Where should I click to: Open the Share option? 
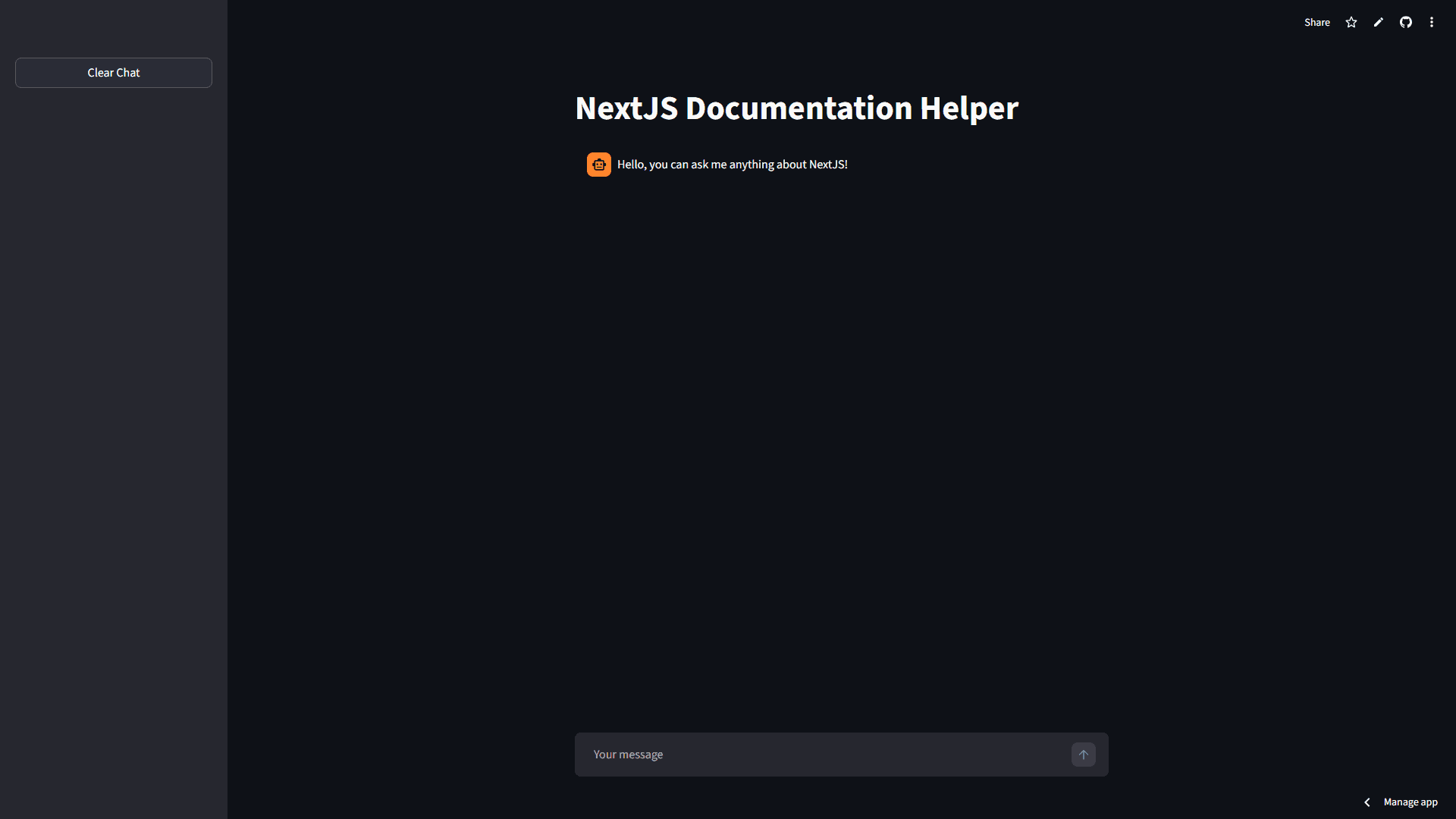pos(1317,23)
